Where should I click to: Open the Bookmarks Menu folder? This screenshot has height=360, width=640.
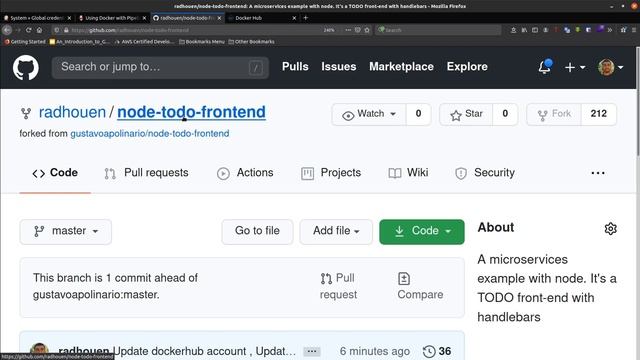click(x=202, y=42)
